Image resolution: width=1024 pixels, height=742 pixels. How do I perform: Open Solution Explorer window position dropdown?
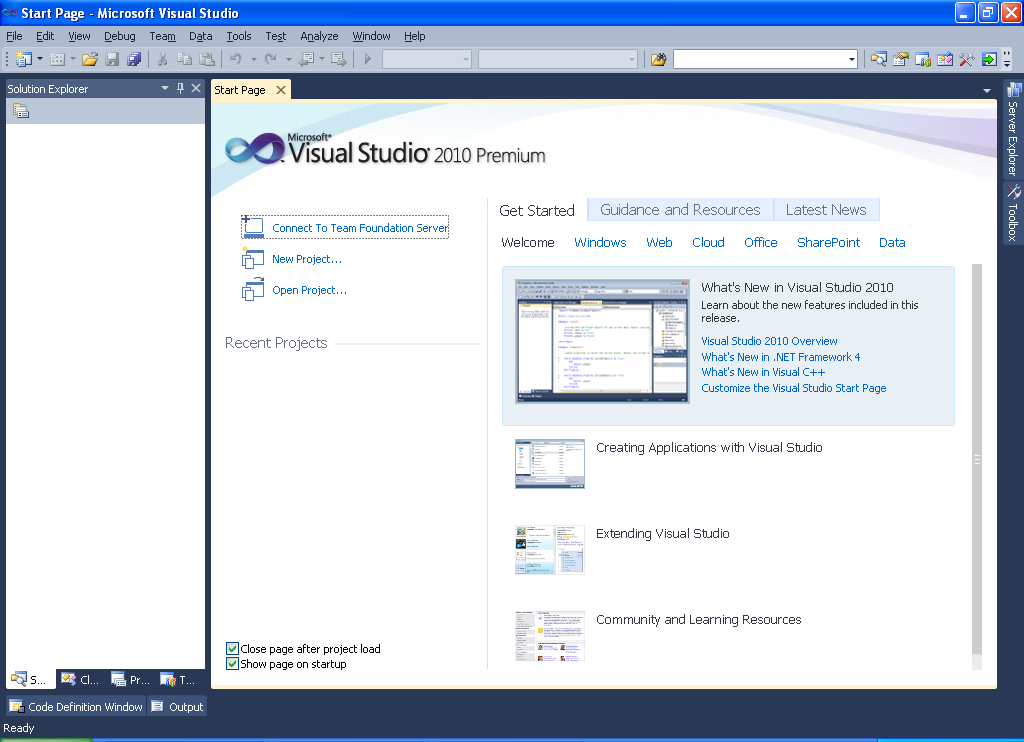coord(165,88)
